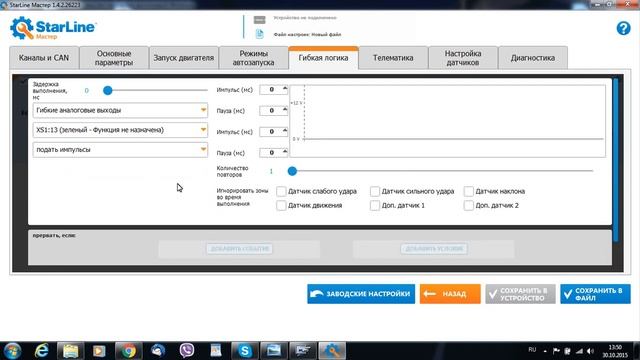Viewport: 640px width, 360px height.
Task: Click StarLine Master taskbar icon
Action: tap(332, 351)
